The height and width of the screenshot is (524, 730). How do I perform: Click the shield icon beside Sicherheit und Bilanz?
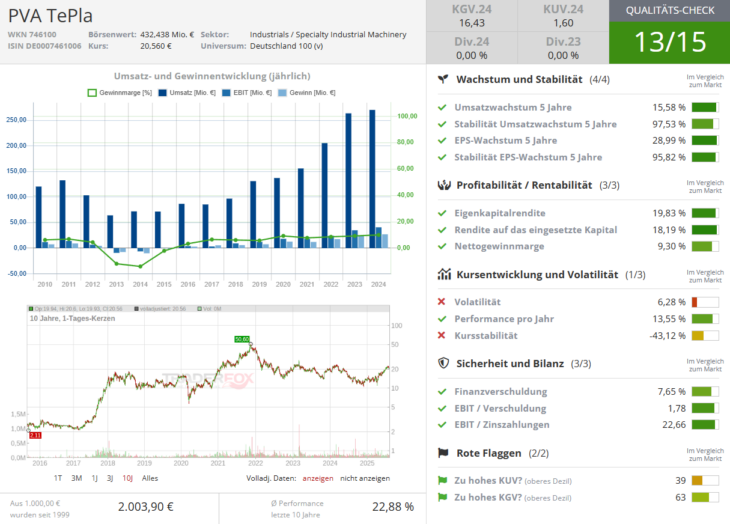443,363
